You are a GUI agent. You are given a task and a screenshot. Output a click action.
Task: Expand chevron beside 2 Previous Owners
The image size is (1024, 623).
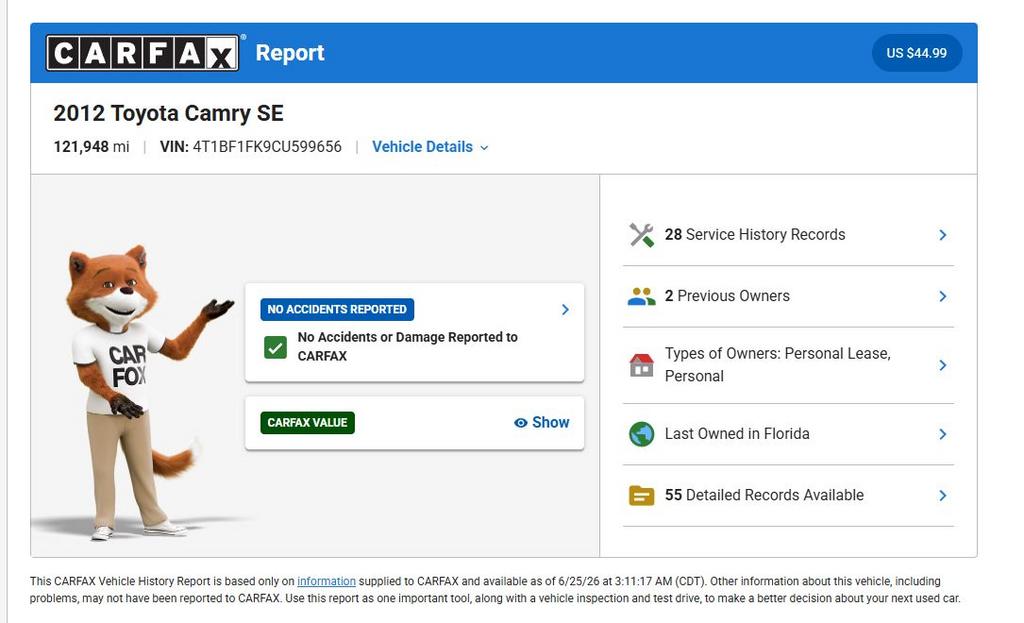pos(942,296)
